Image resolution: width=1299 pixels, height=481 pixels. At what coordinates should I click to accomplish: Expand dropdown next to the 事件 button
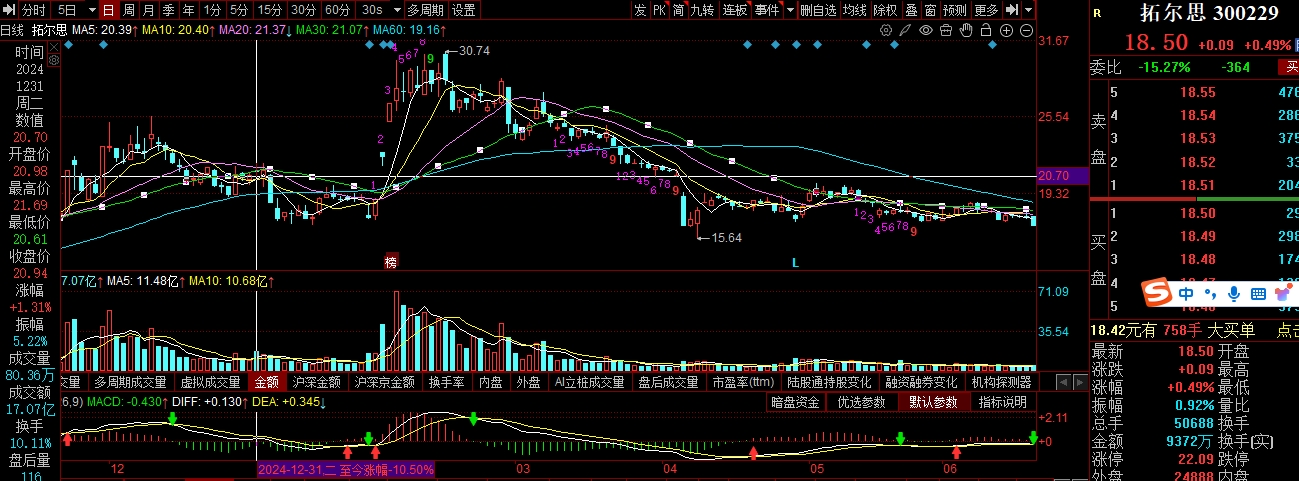791,10
